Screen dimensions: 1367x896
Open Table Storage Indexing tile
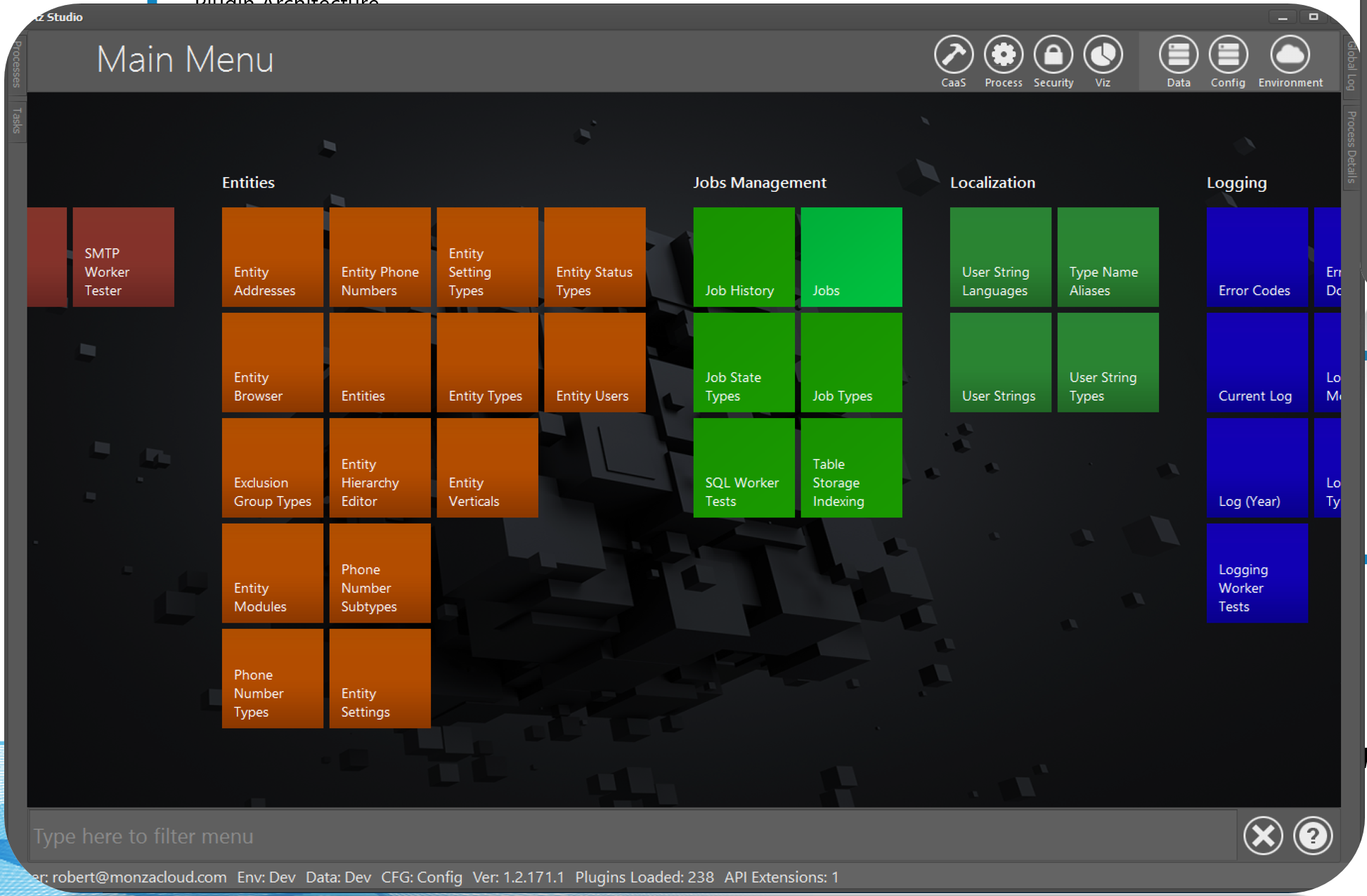click(851, 468)
